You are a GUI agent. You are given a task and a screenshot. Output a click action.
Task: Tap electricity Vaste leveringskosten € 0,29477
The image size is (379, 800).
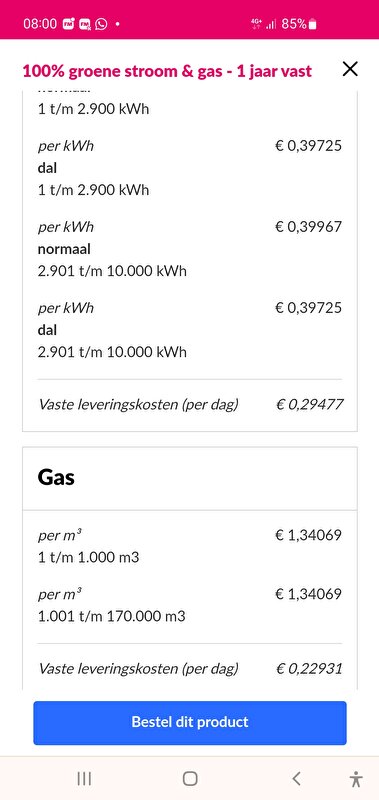click(x=309, y=405)
